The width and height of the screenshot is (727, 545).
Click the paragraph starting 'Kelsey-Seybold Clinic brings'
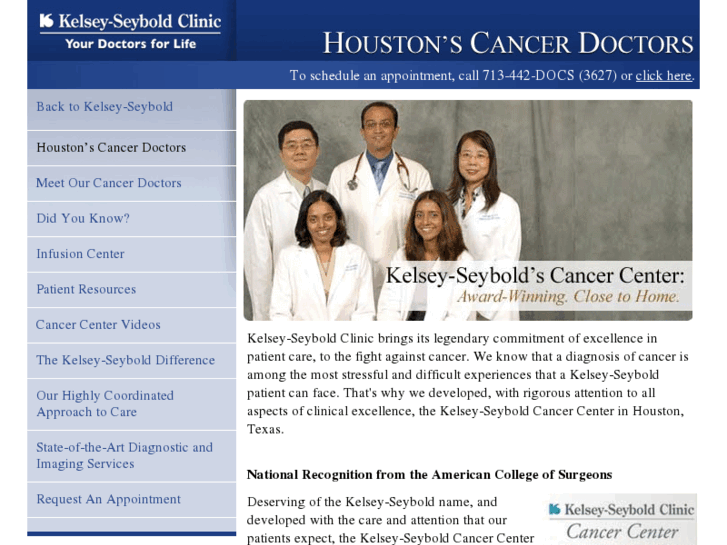(468, 384)
